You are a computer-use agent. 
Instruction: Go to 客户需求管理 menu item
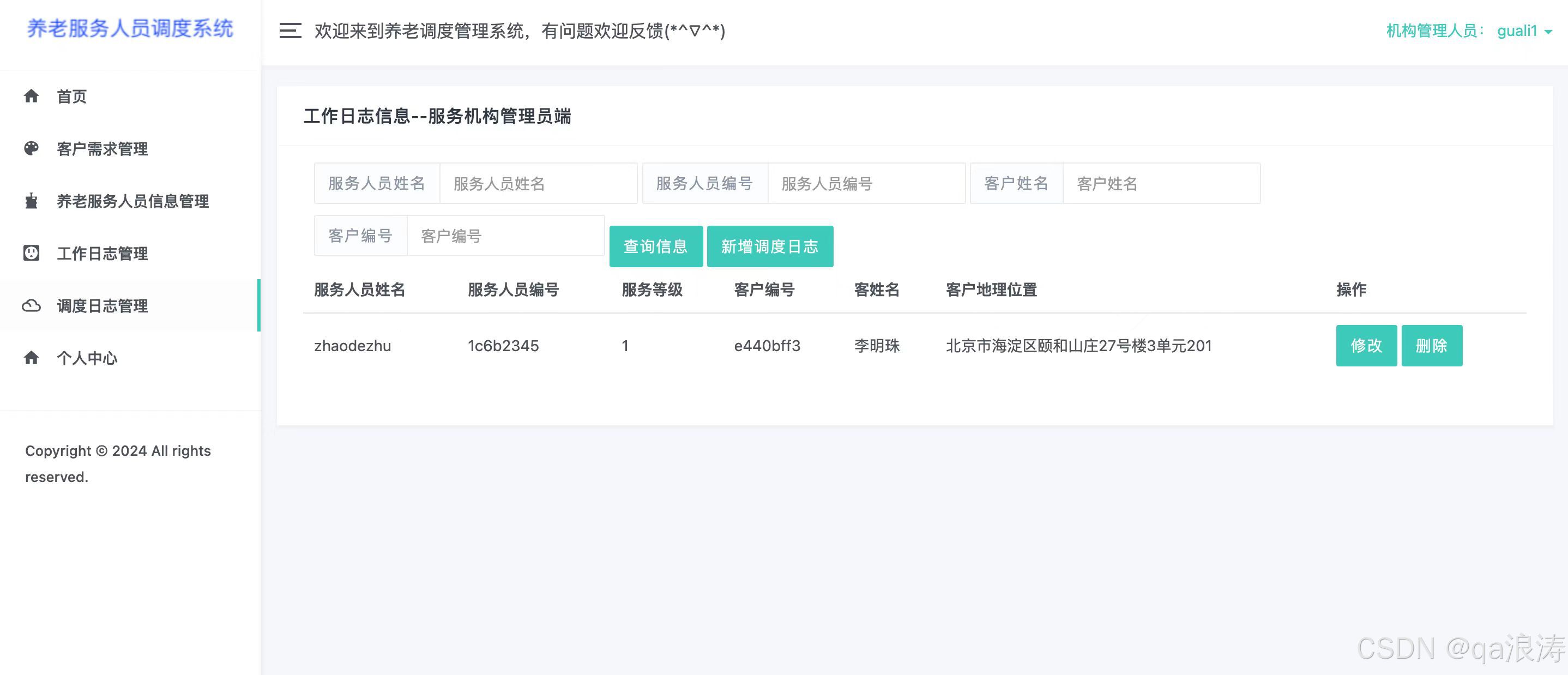point(102,148)
